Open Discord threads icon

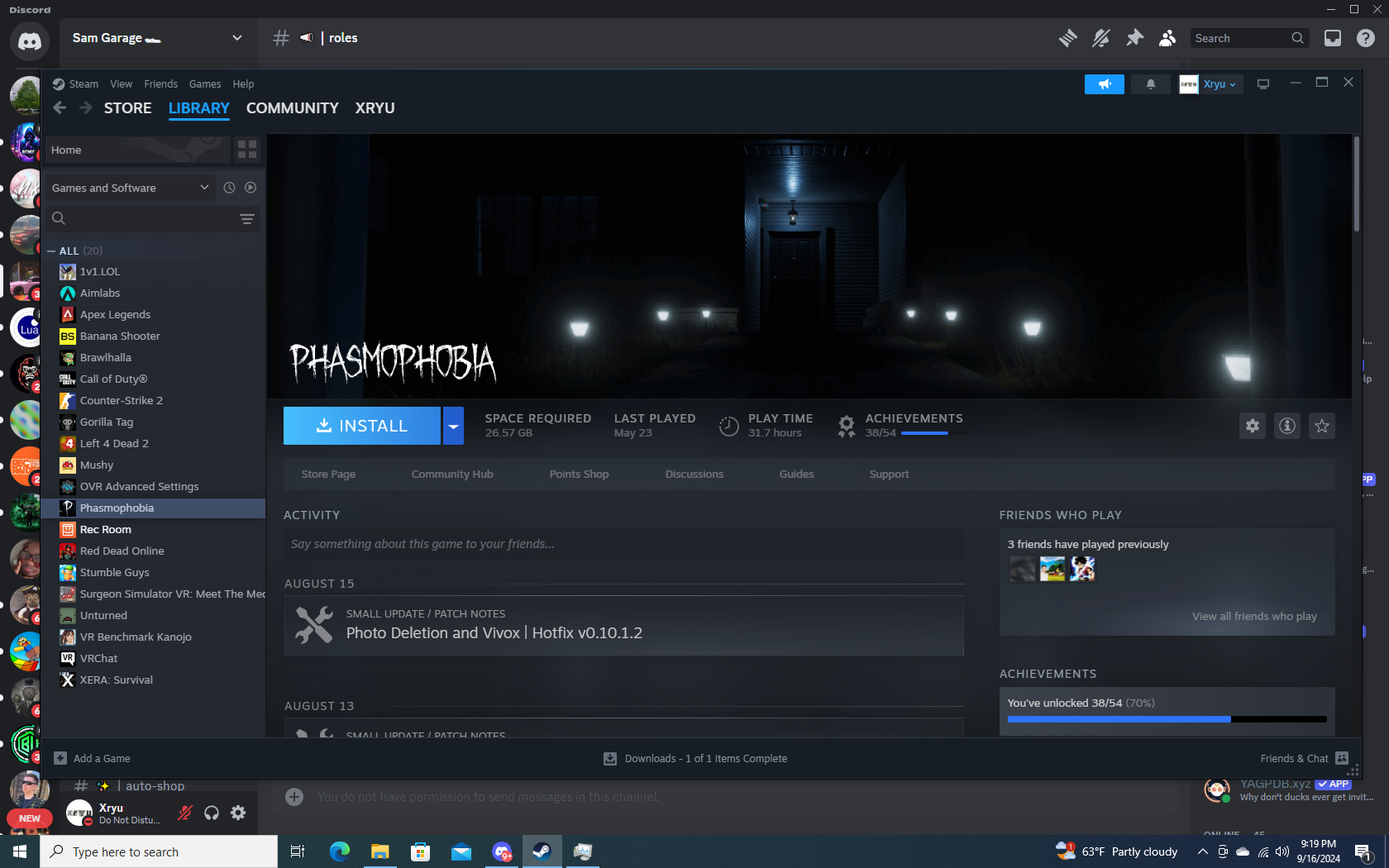(x=1068, y=38)
